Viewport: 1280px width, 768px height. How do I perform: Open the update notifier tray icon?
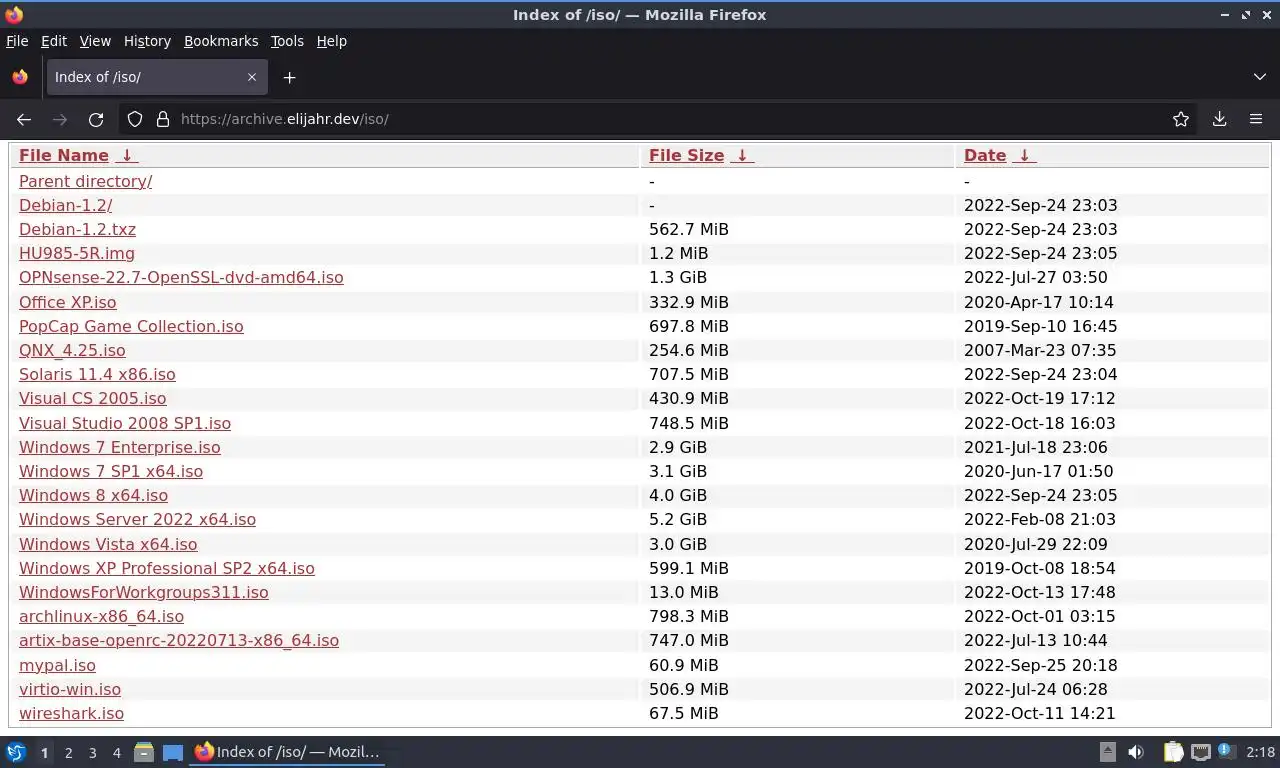click(x=1225, y=751)
